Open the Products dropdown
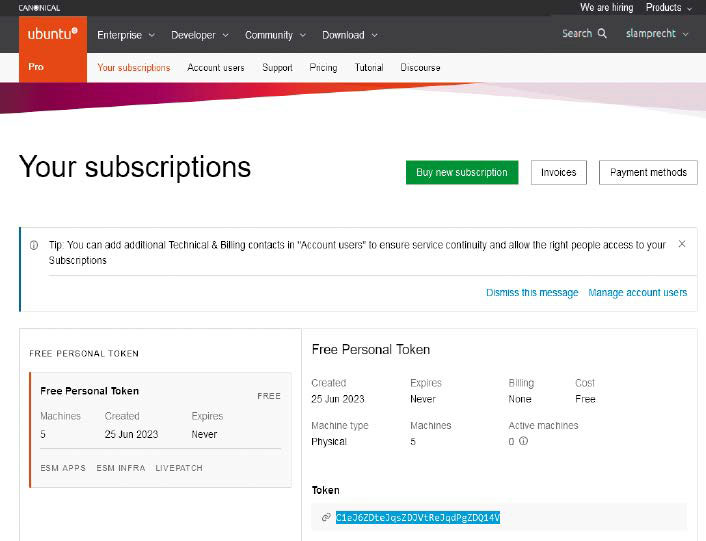The height and width of the screenshot is (541, 706). click(669, 7)
